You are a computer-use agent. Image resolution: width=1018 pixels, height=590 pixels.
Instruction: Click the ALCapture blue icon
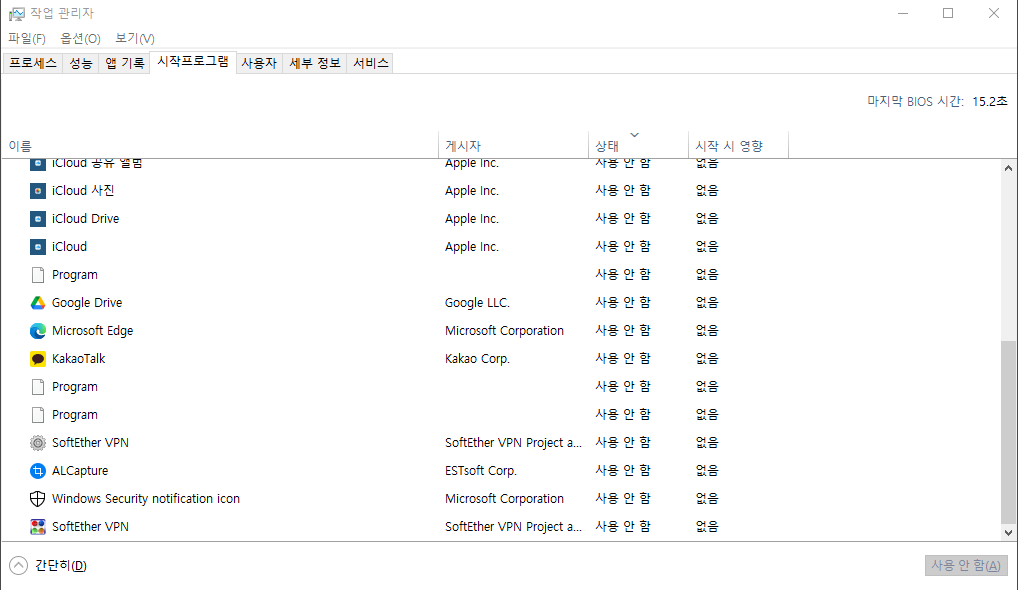tap(38, 471)
